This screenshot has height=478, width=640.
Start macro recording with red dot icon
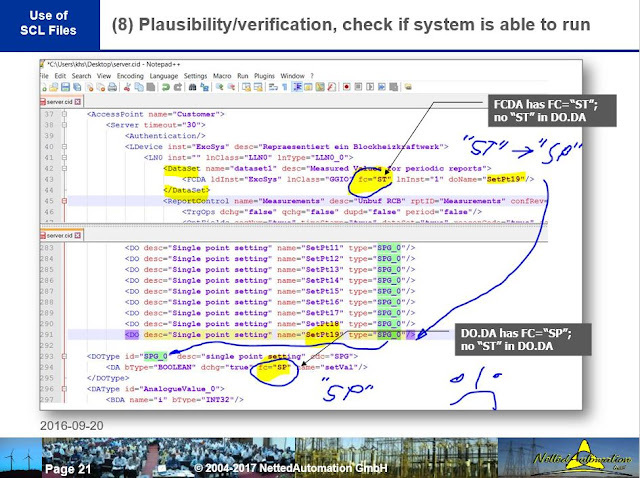pos(347,87)
